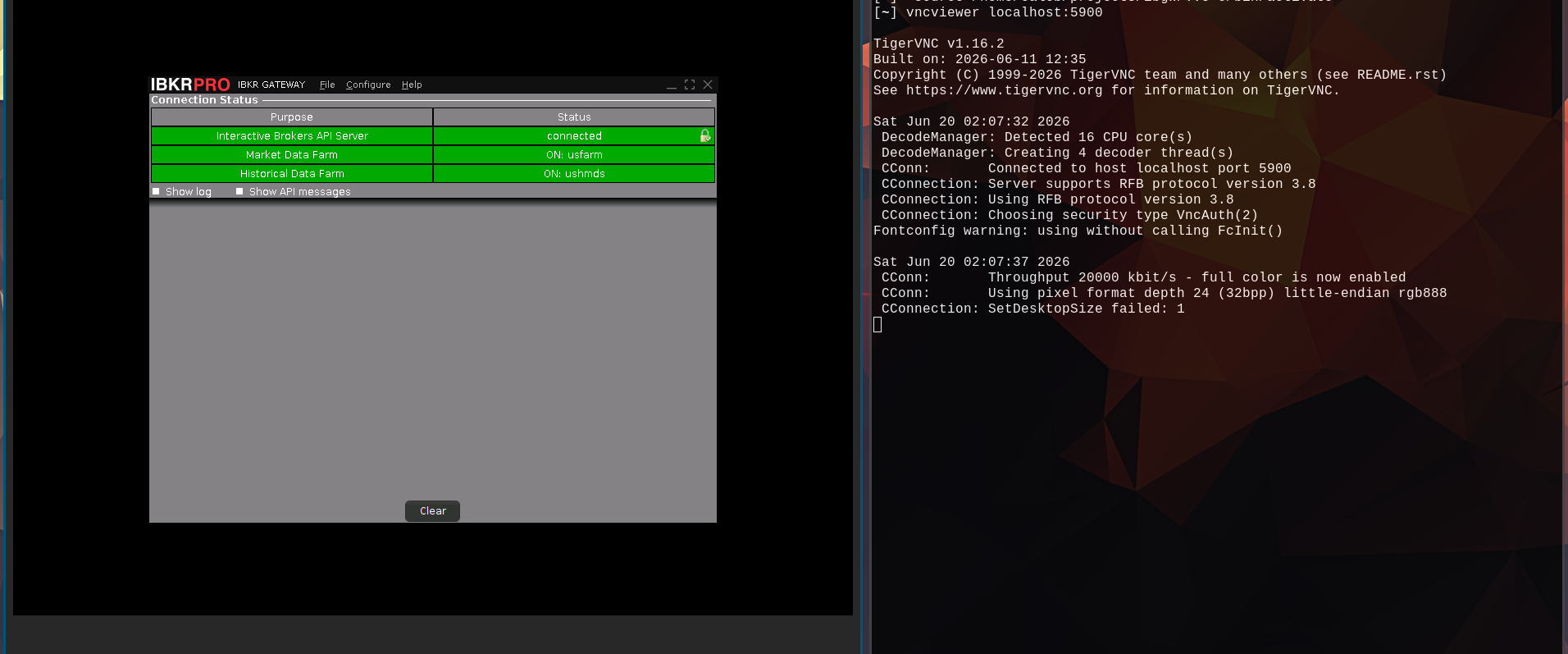The width and height of the screenshot is (1568, 654).
Task: Select the ON: usfarm status cell
Action: pyautogui.click(x=574, y=155)
